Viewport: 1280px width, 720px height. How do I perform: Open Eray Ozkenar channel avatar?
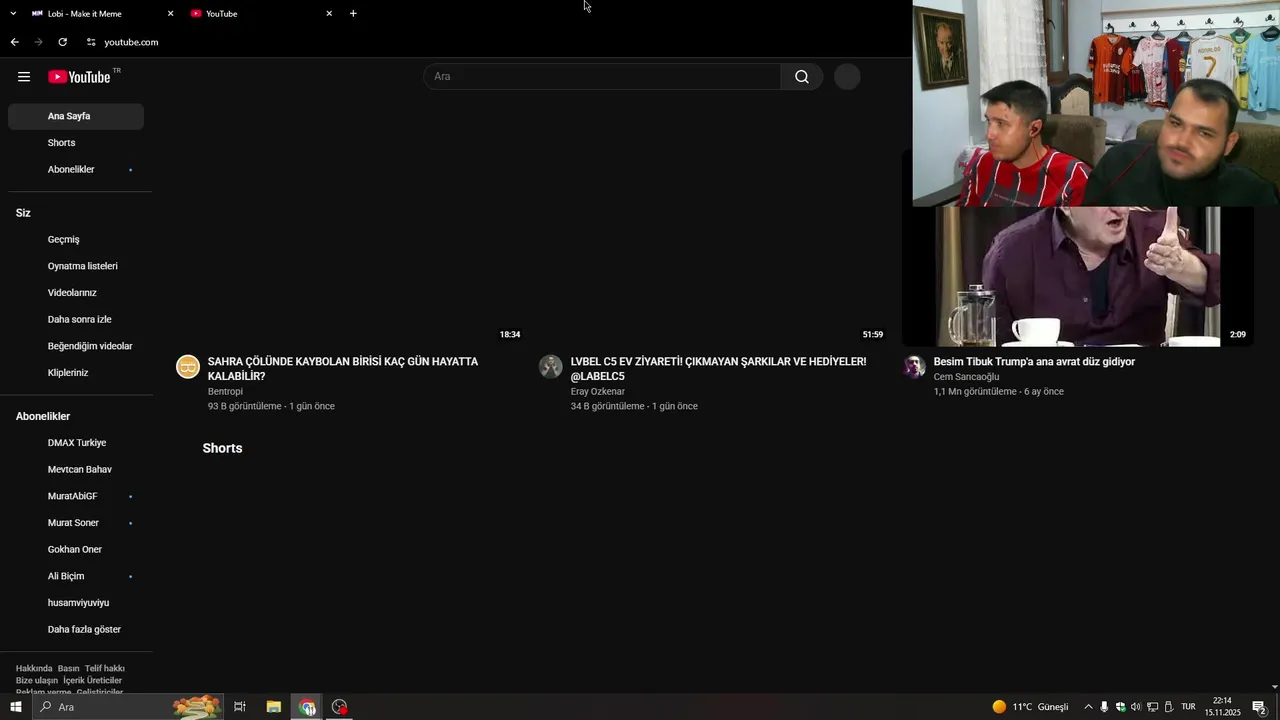click(551, 366)
